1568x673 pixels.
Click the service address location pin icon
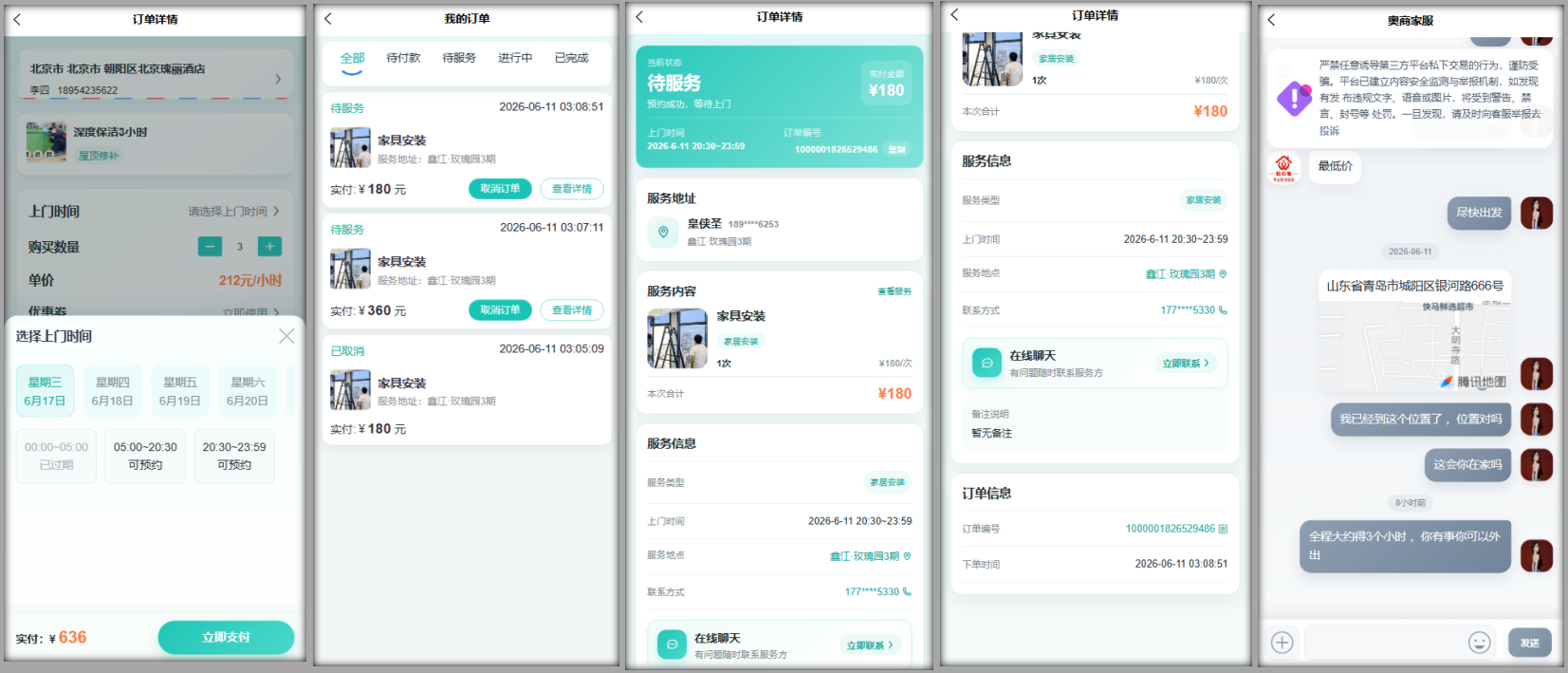[663, 232]
